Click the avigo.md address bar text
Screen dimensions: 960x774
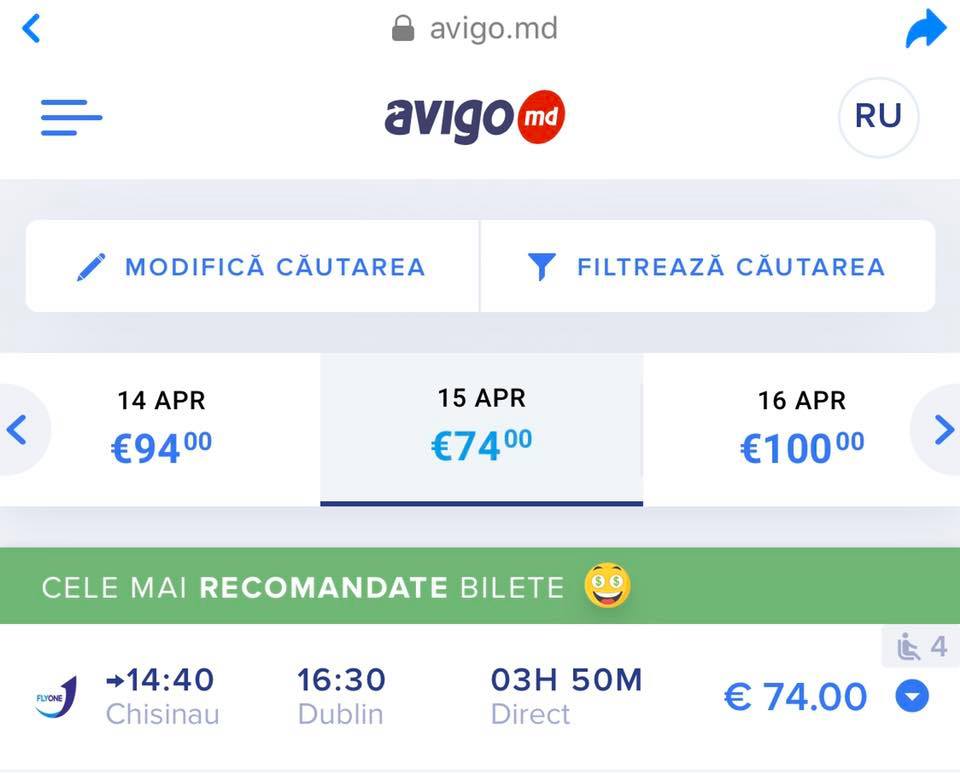pyautogui.click(x=493, y=29)
